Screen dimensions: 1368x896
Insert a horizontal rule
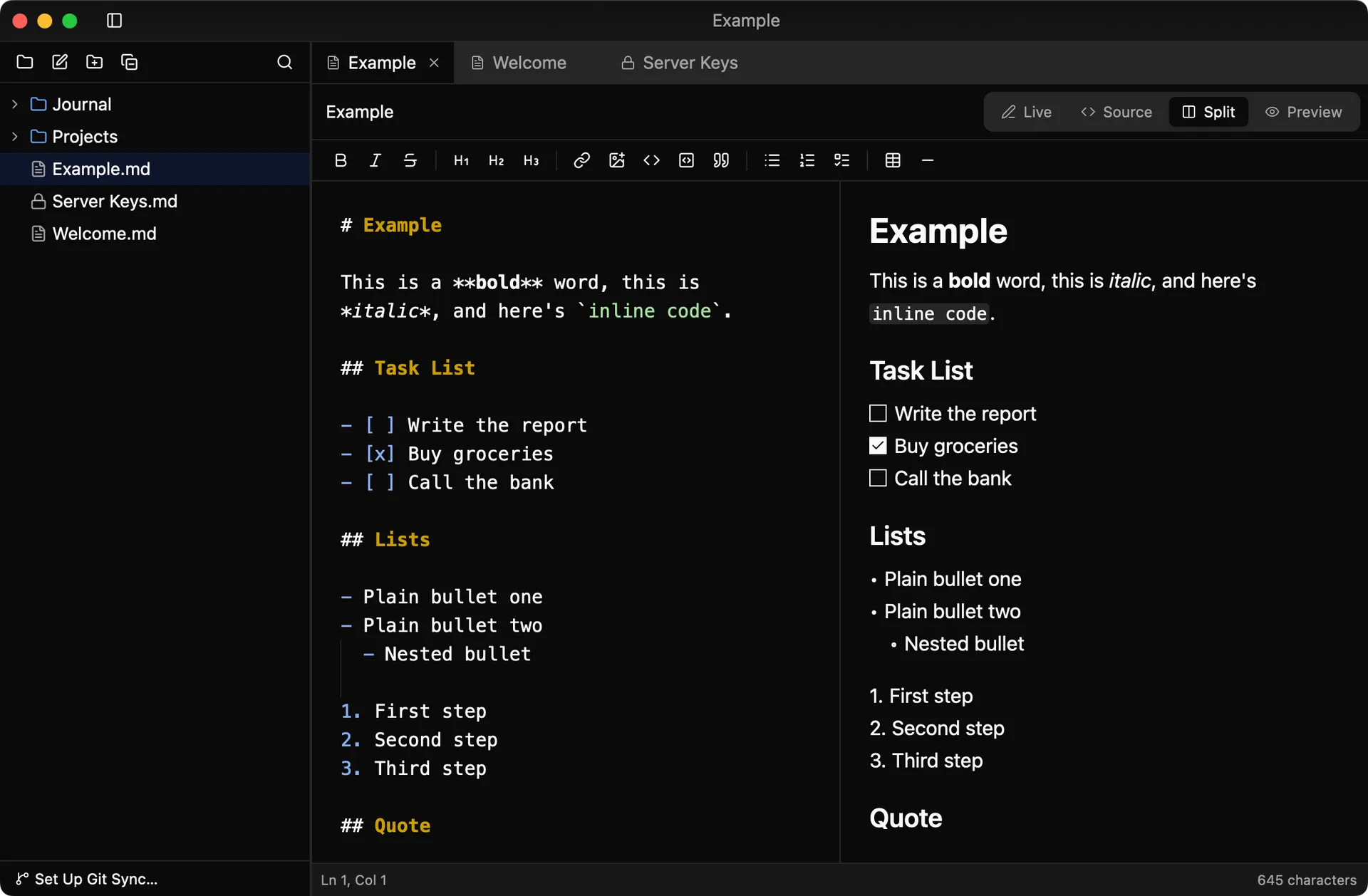pyautogui.click(x=927, y=160)
